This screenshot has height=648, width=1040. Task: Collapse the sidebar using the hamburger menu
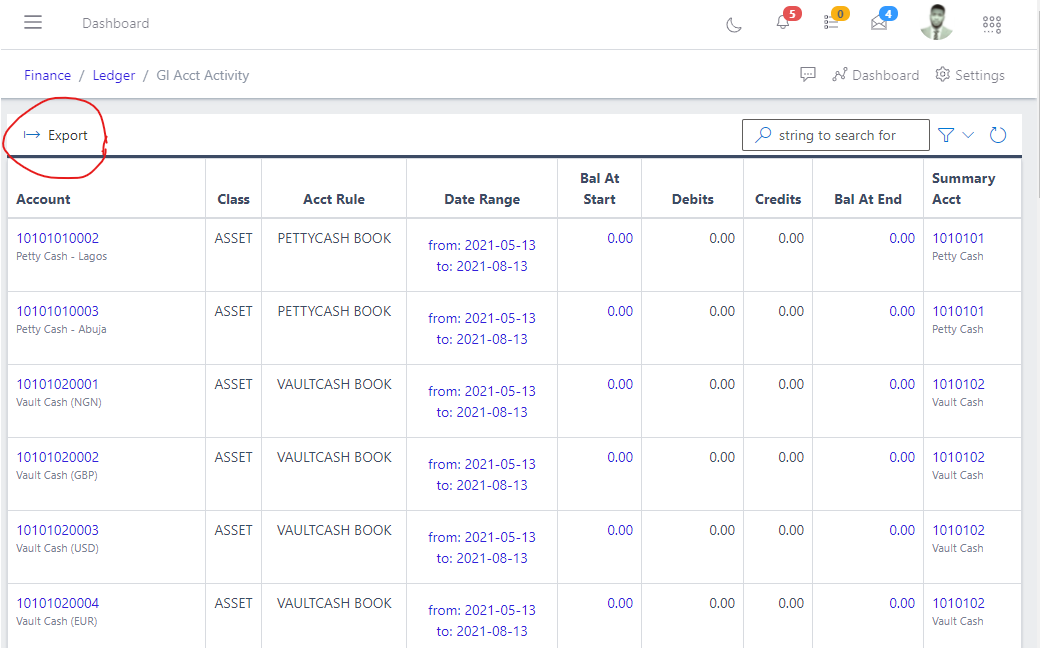tap(33, 23)
